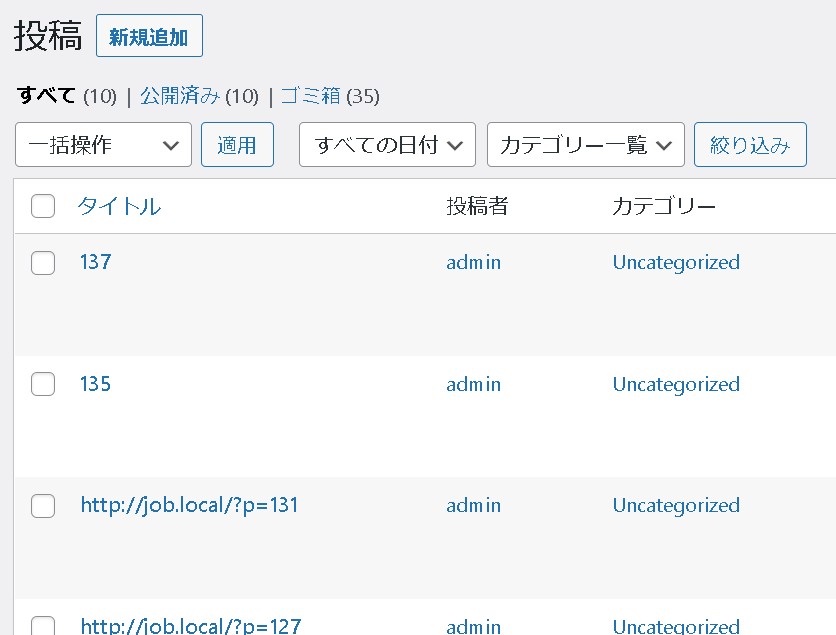Open the Uncategorized category for post 137
The width and height of the screenshot is (836, 635).
tap(676, 262)
